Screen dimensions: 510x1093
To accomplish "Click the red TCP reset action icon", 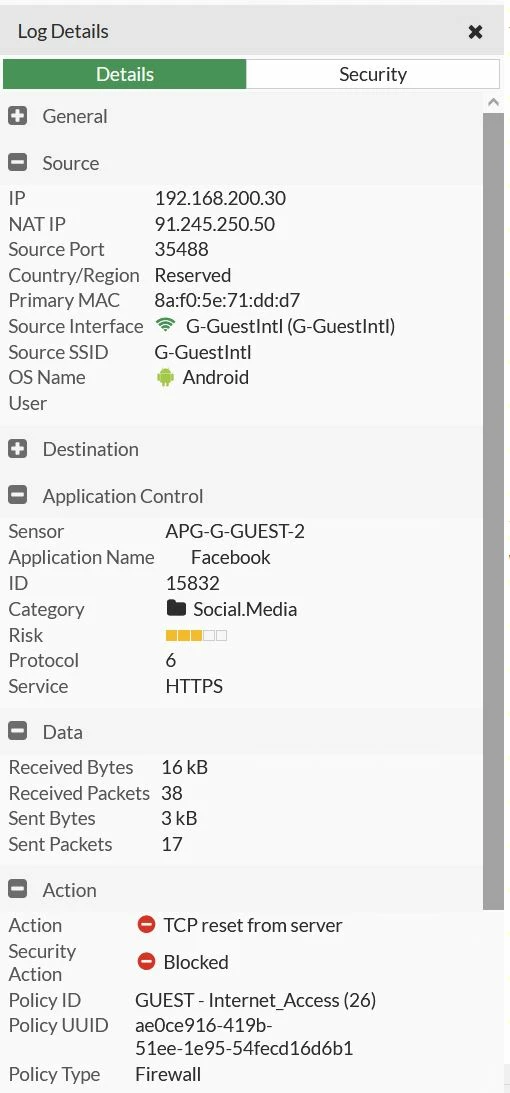I will 146,925.
